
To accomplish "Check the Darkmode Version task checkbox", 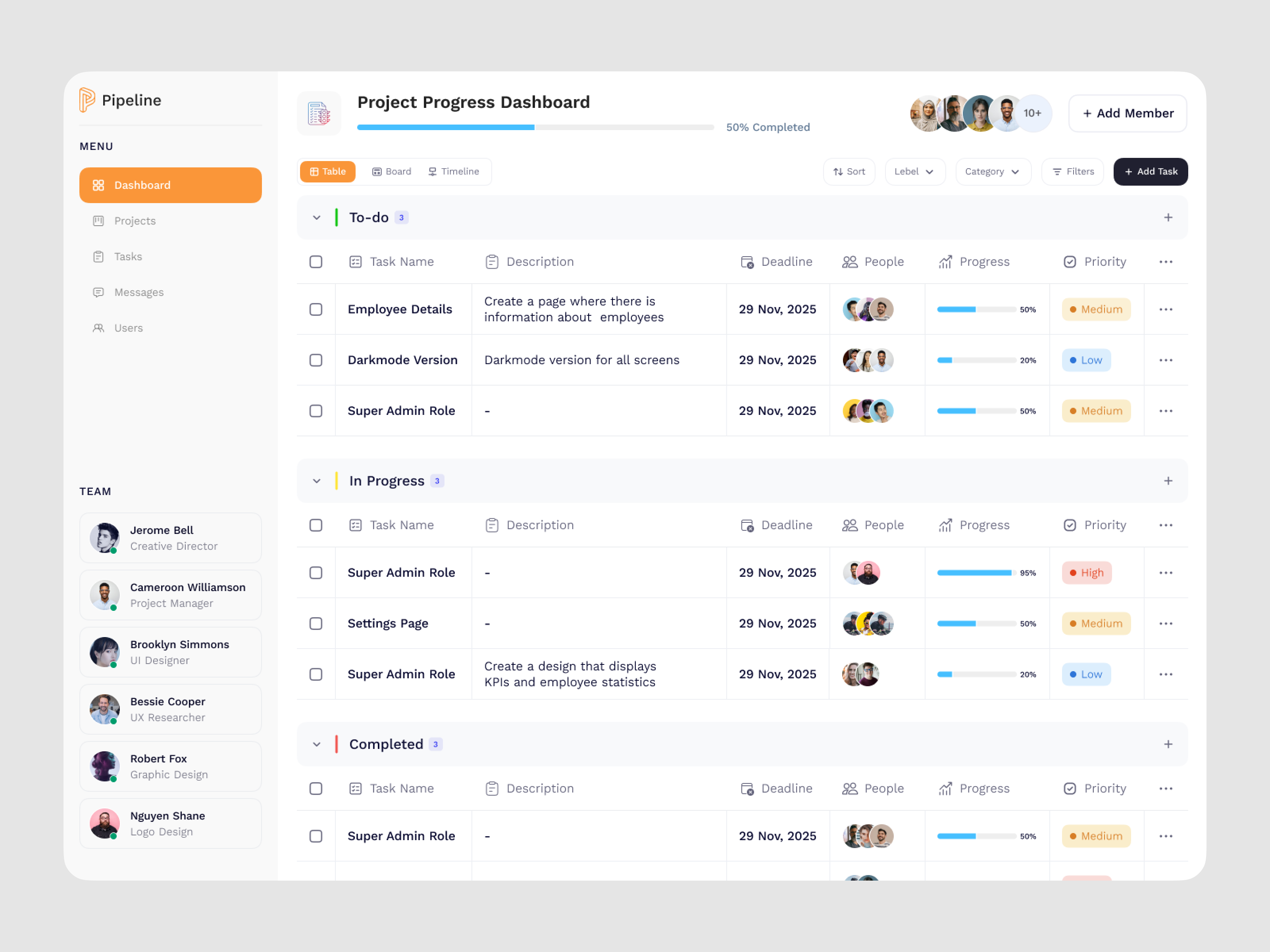I will (316, 360).
